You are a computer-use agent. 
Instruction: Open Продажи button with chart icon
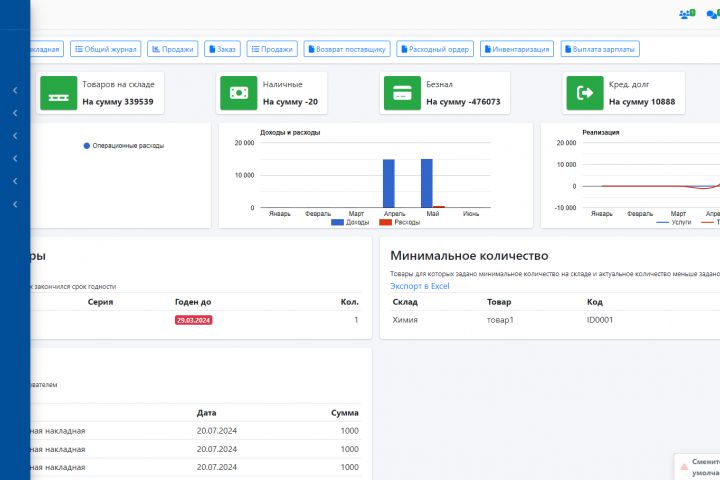click(173, 49)
